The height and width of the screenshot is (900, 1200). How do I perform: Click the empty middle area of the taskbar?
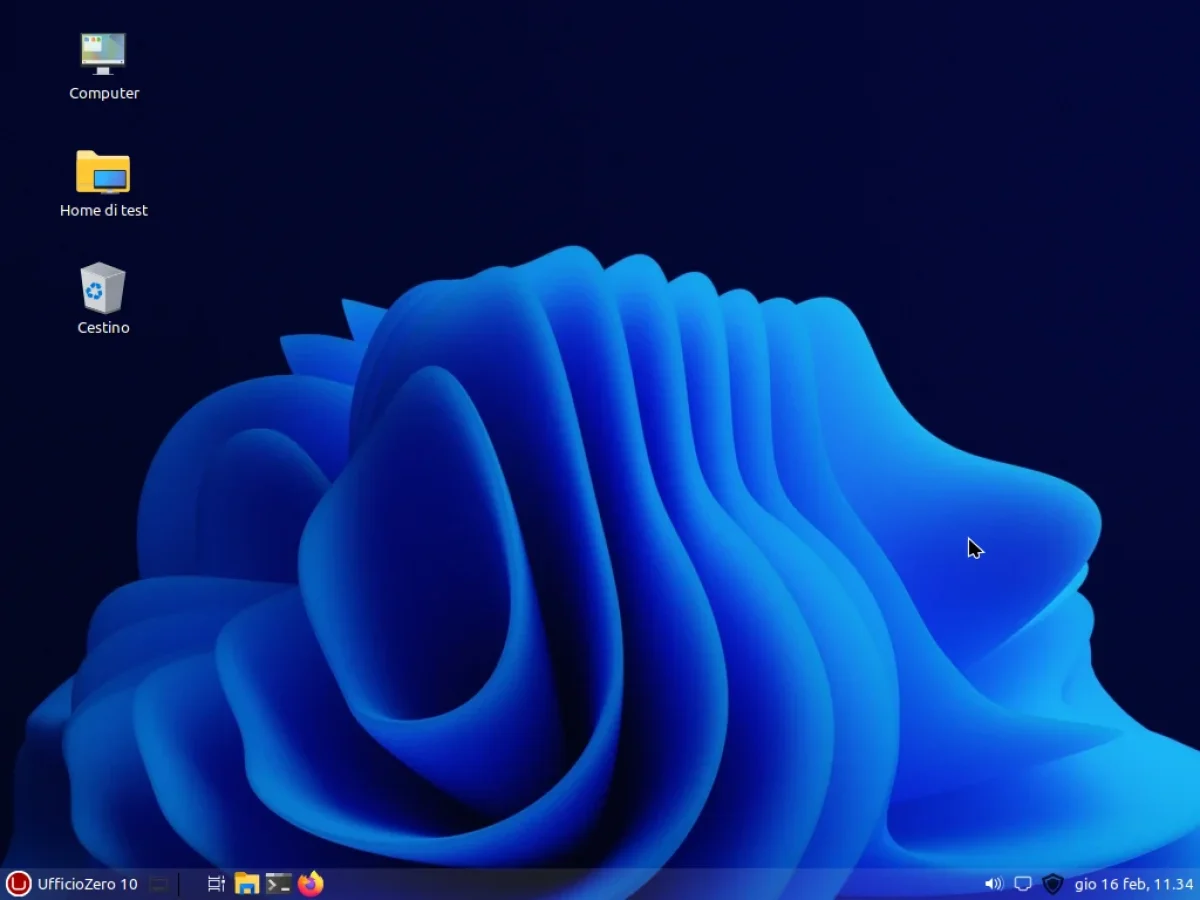coord(650,884)
